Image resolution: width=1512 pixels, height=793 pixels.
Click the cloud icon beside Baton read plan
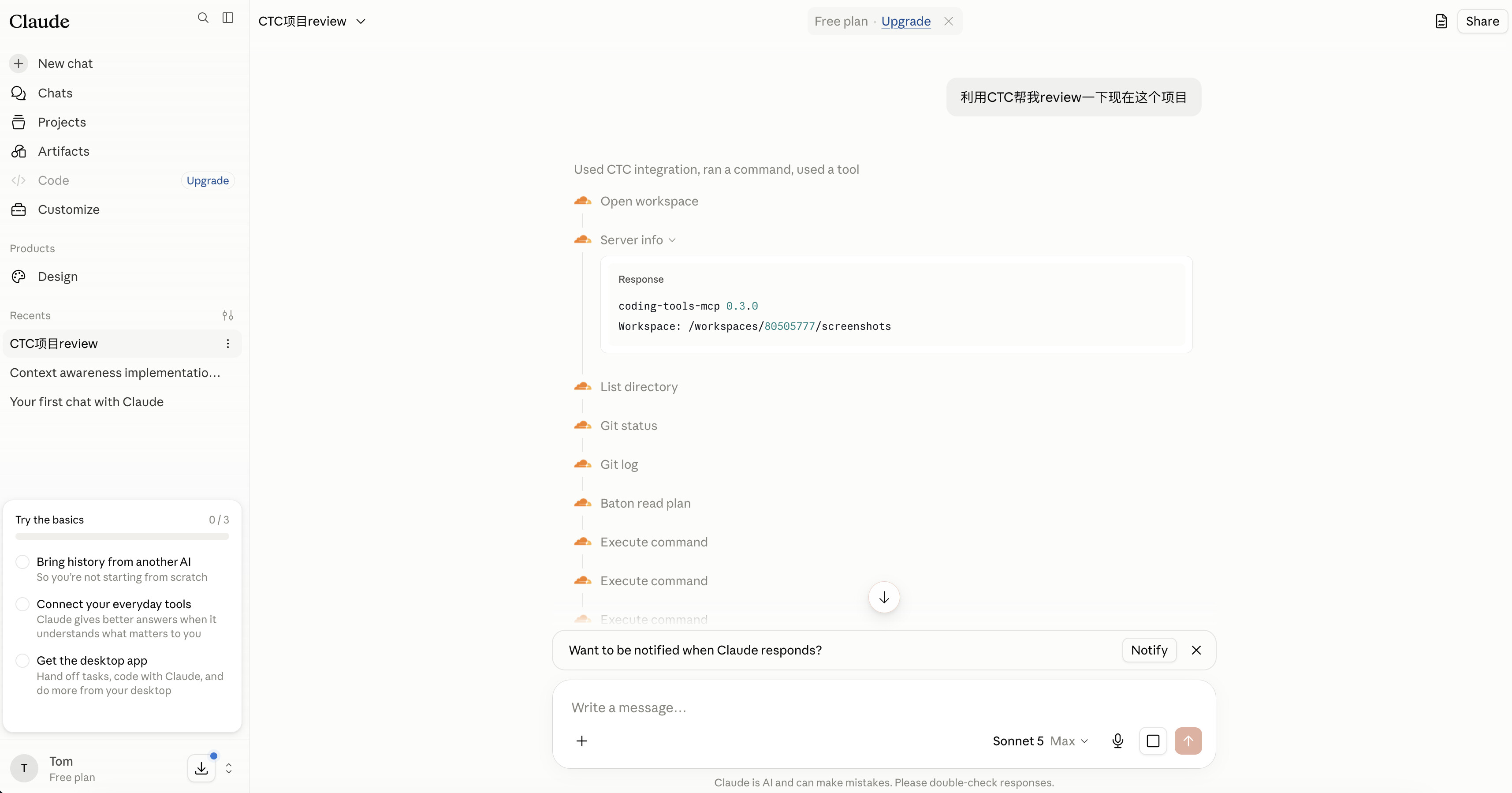click(x=582, y=503)
